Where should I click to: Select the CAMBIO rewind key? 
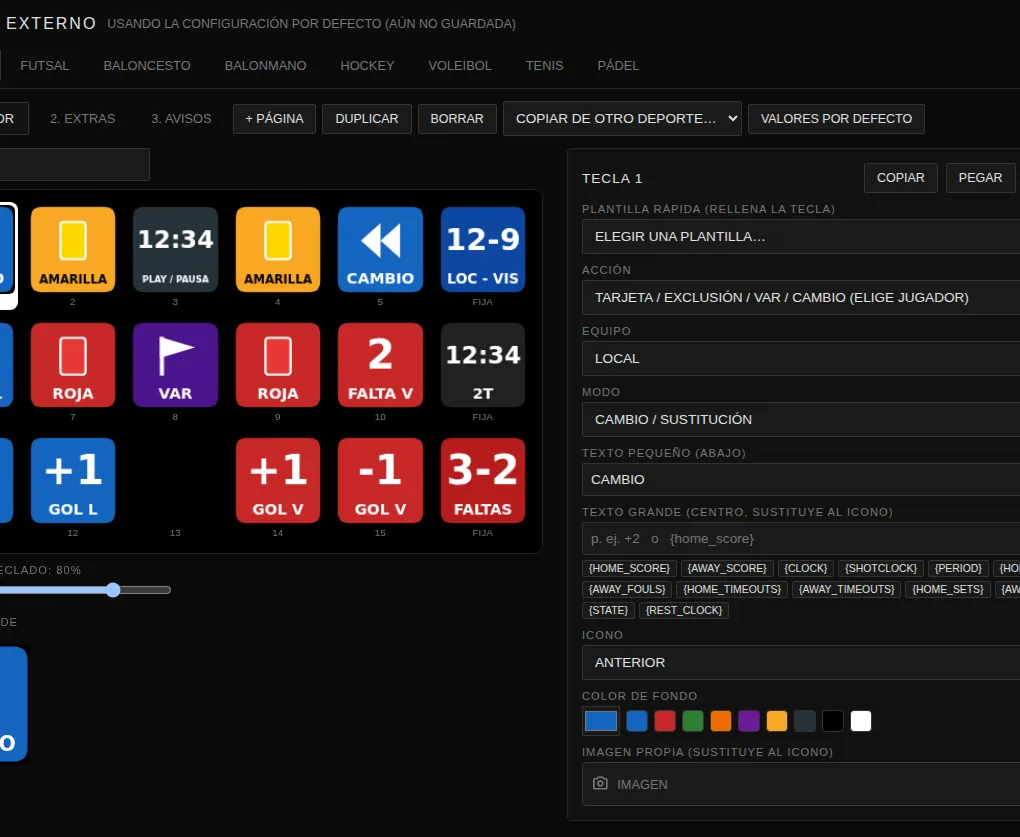pos(380,249)
